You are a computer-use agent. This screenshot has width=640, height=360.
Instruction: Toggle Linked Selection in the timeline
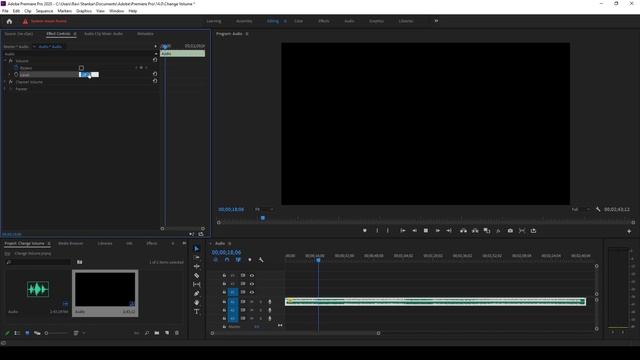(x=238, y=260)
